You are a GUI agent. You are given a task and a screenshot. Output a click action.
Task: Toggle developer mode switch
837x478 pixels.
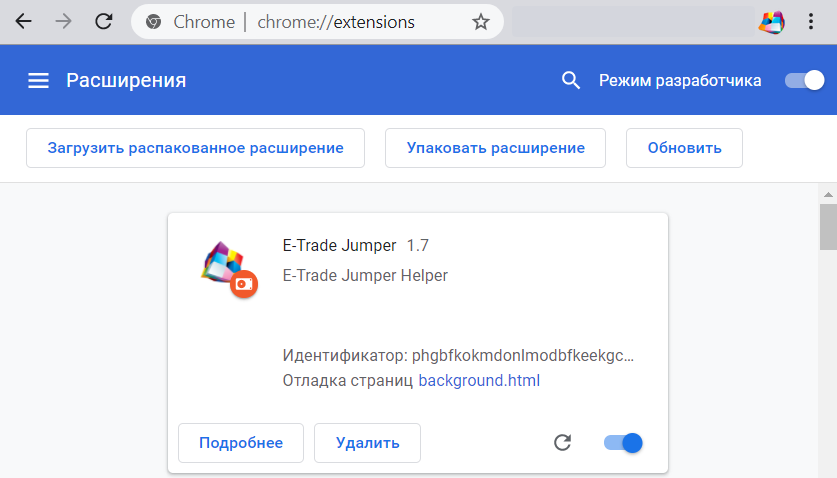(804, 81)
